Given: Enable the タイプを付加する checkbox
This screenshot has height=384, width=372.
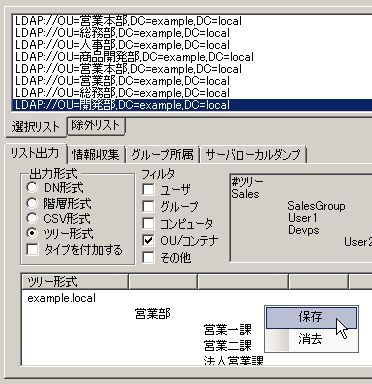Looking at the screenshot, I should [x=32, y=249].
